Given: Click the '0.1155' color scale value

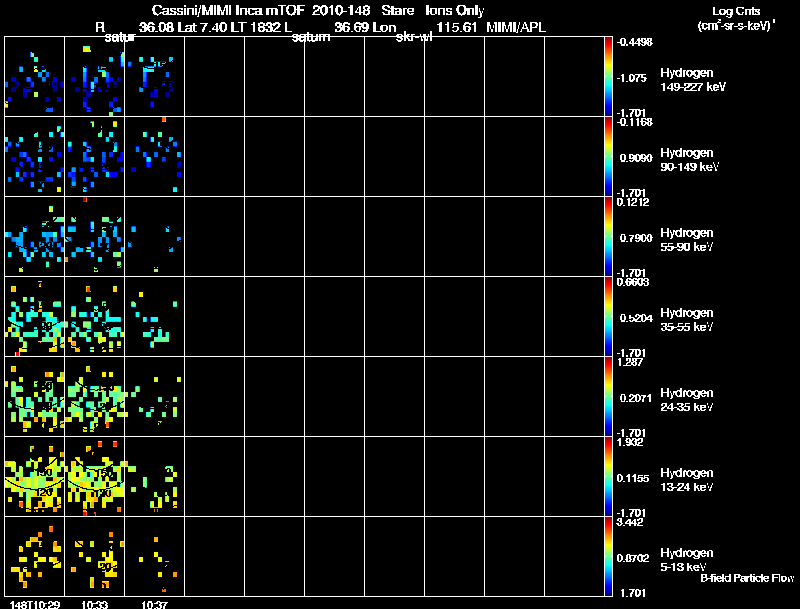Looking at the screenshot, I should pos(633,478).
